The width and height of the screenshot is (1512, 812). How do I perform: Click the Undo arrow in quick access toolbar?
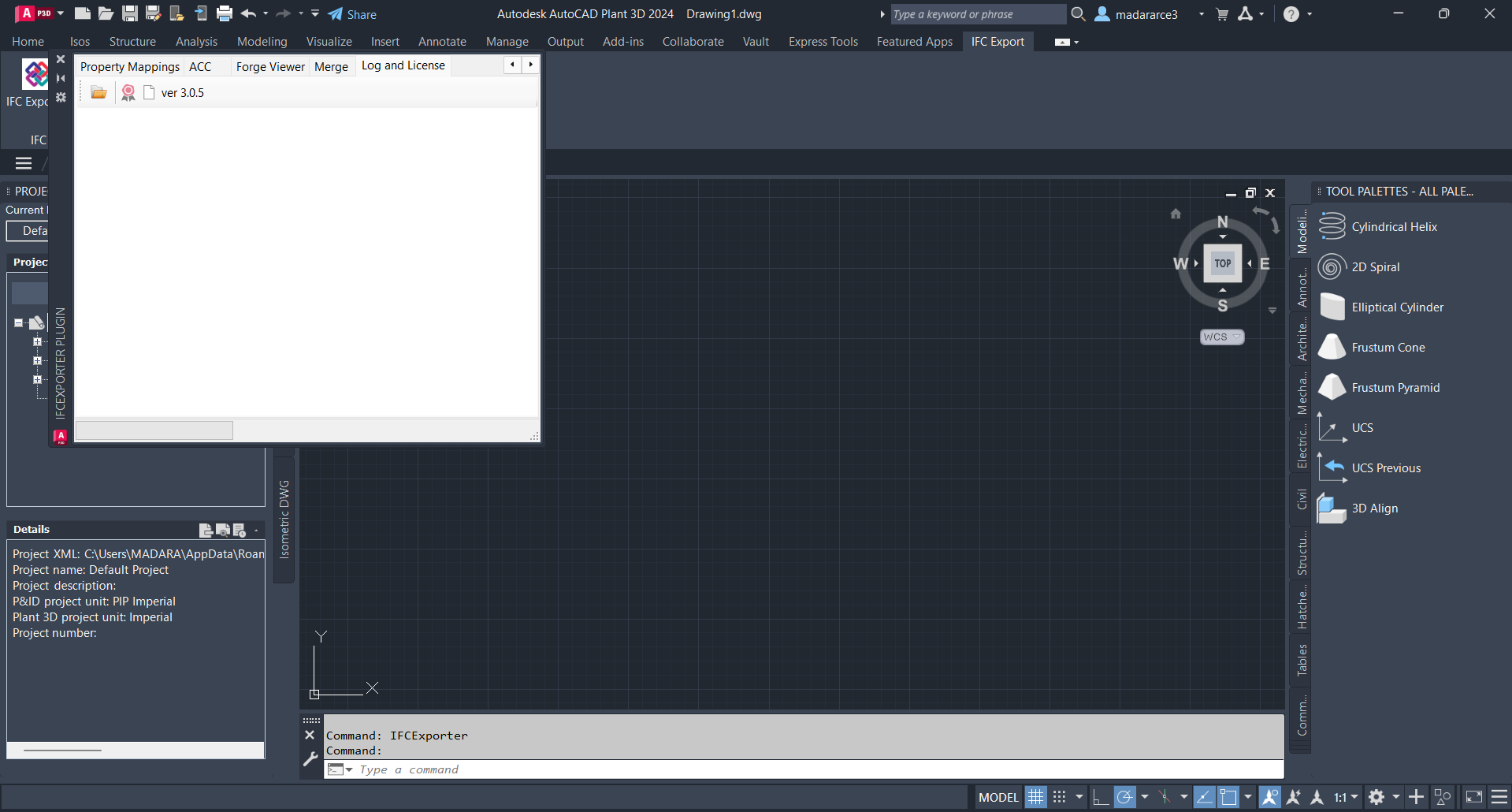coord(248,13)
